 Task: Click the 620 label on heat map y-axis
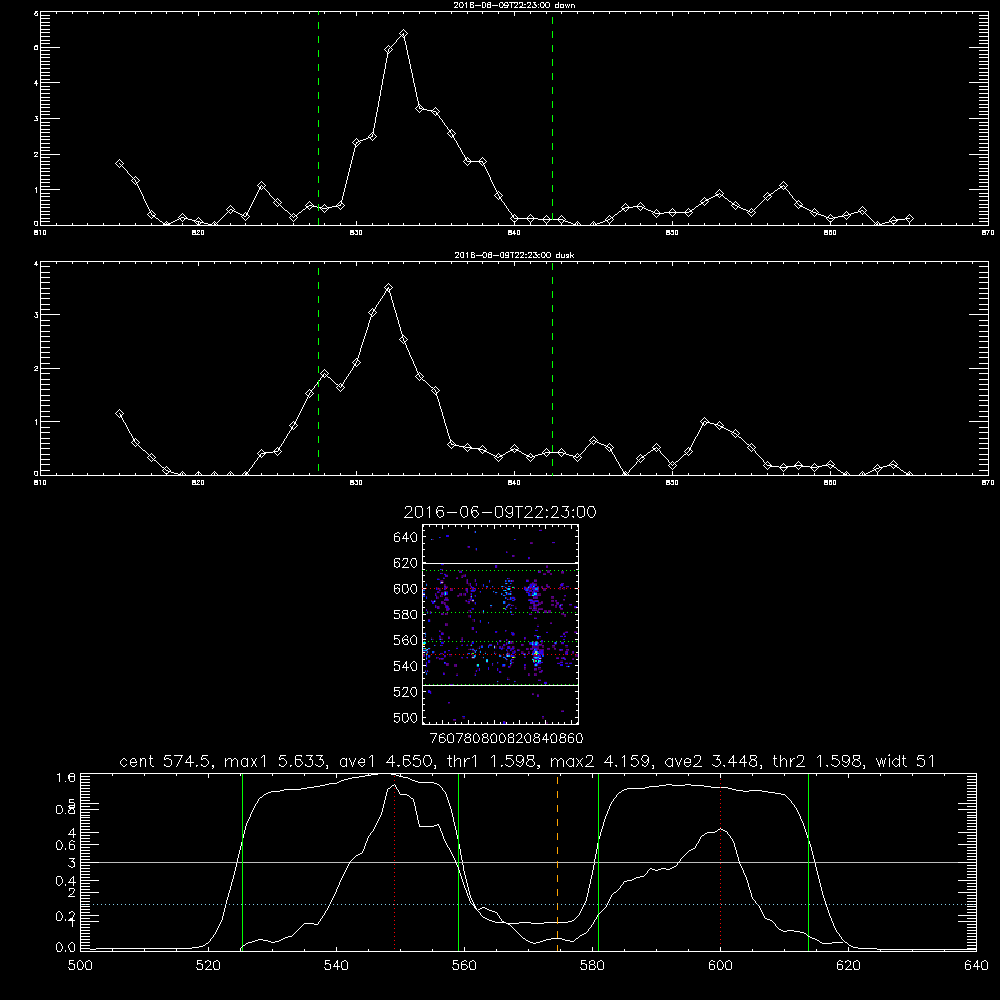coord(406,563)
